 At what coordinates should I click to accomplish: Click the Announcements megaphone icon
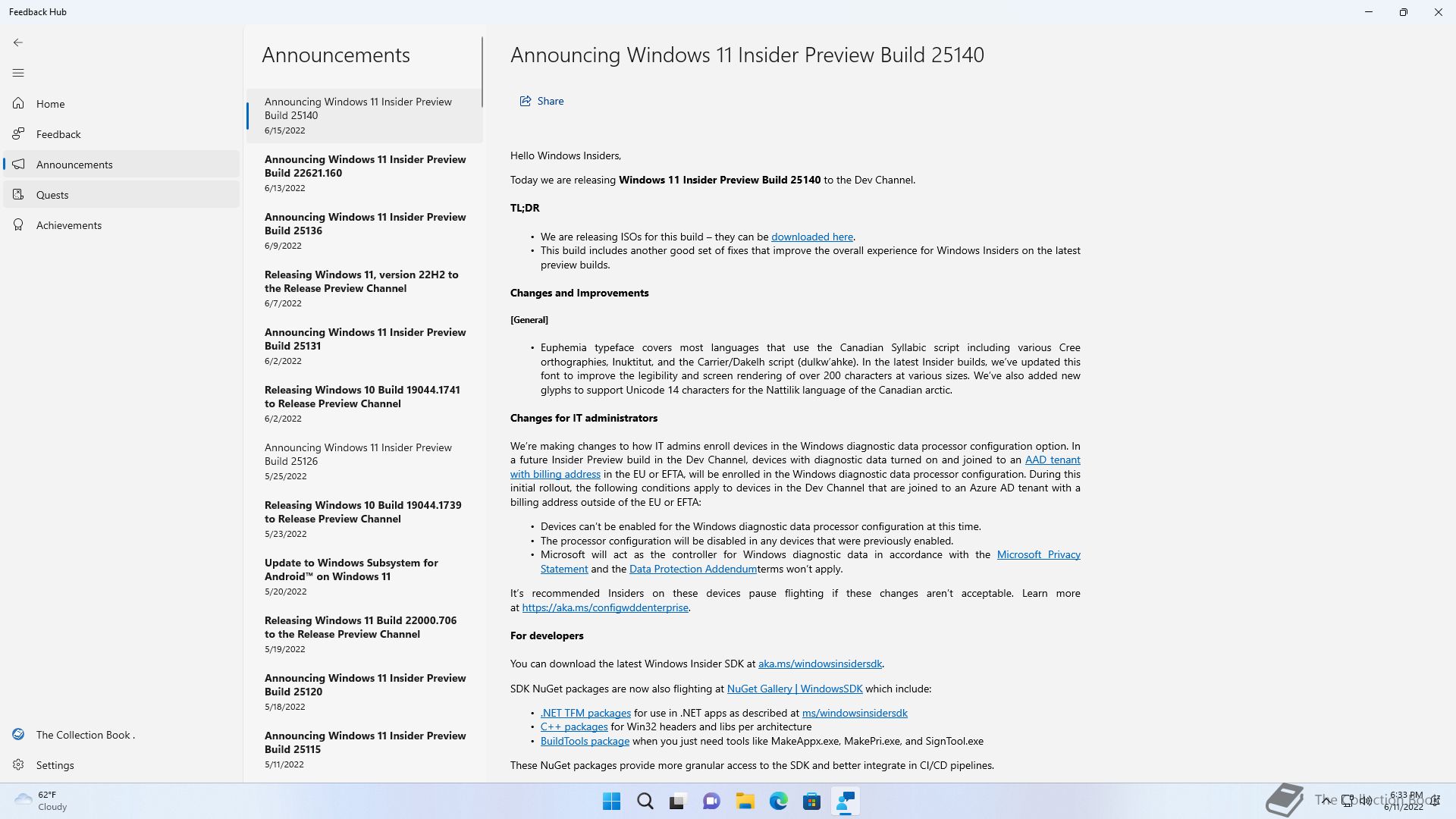click(x=18, y=164)
